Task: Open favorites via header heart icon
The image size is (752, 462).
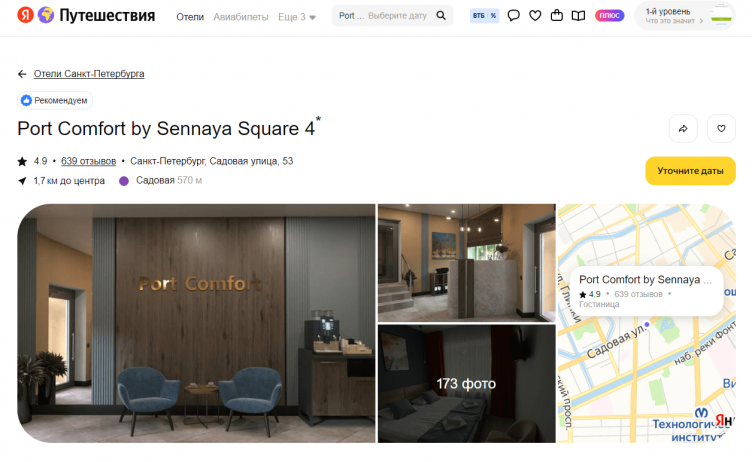Action: [535, 16]
